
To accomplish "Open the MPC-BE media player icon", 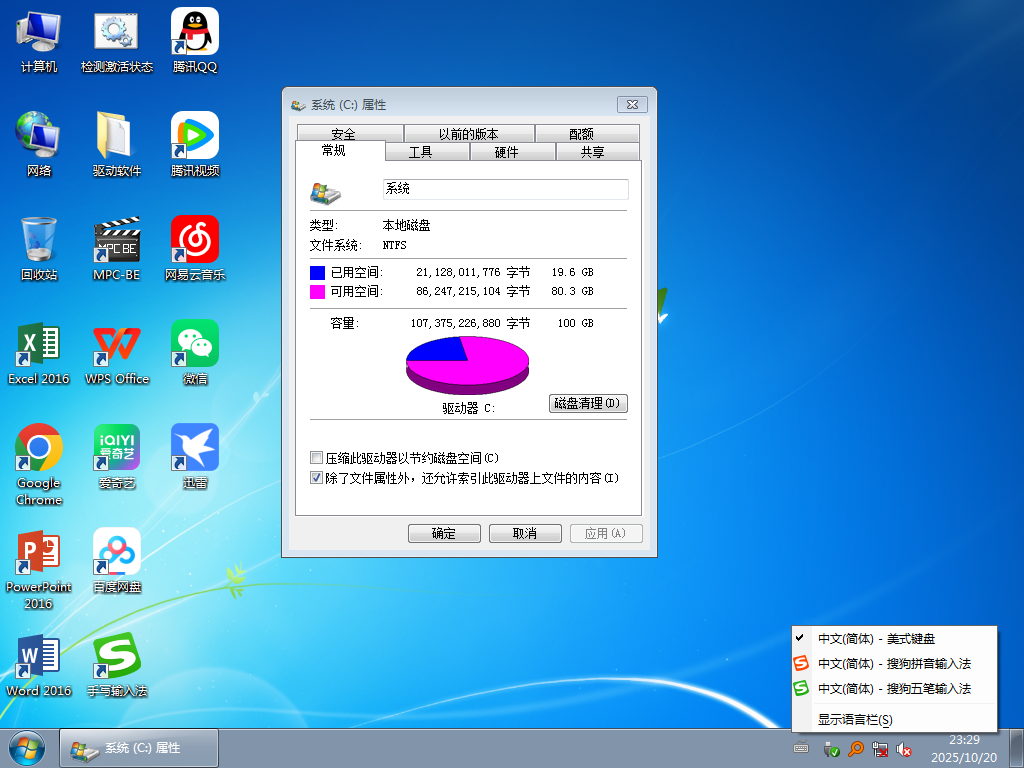I will coord(117,241).
